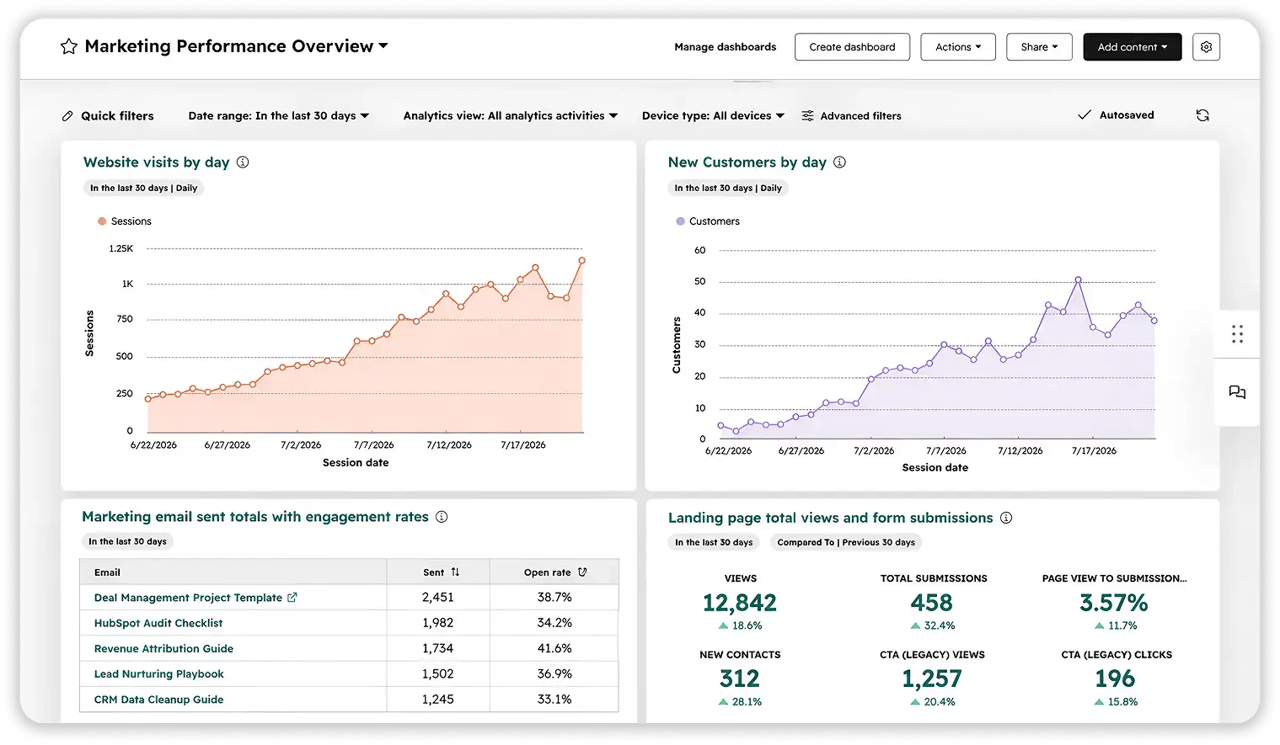The height and width of the screenshot is (745, 1280).
Task: Toggle the Customers legend marker
Action: (x=681, y=221)
